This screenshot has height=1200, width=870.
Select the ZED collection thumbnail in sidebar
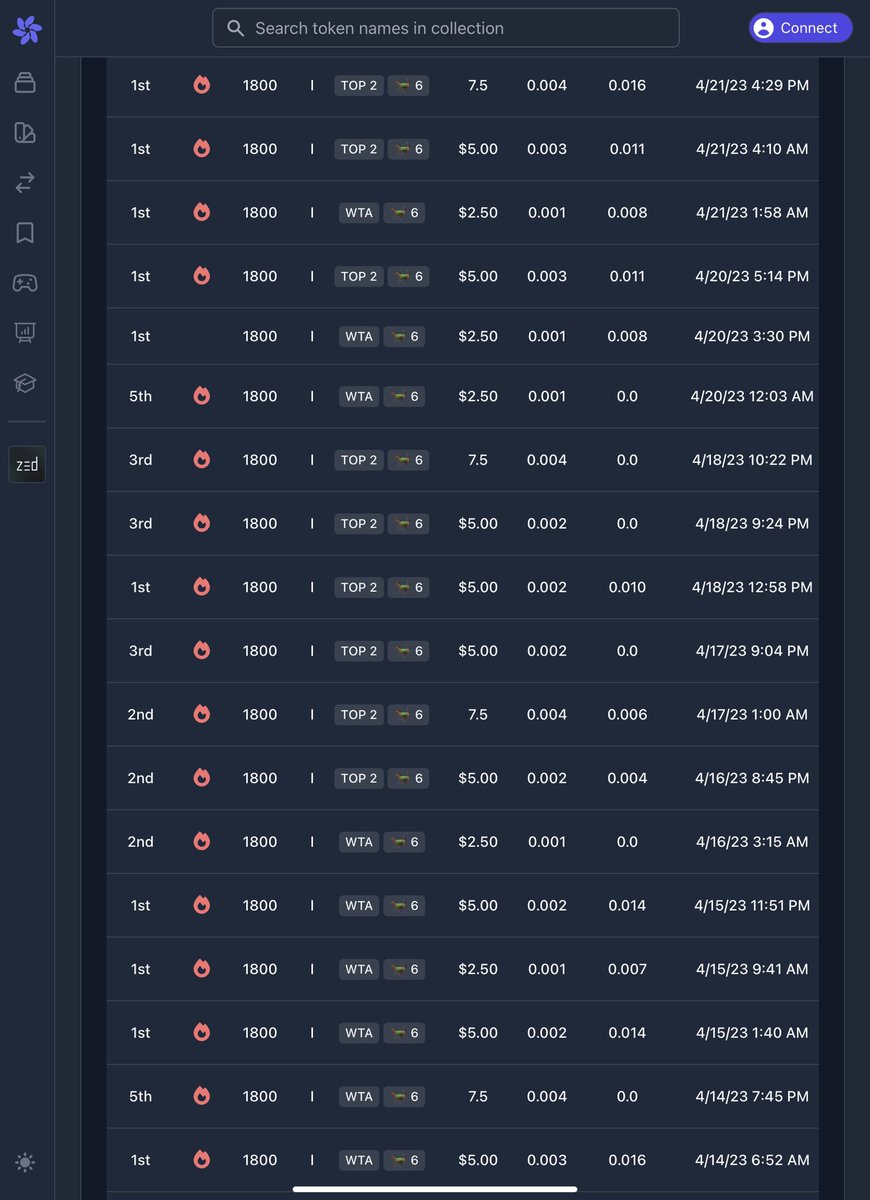click(x=27, y=464)
